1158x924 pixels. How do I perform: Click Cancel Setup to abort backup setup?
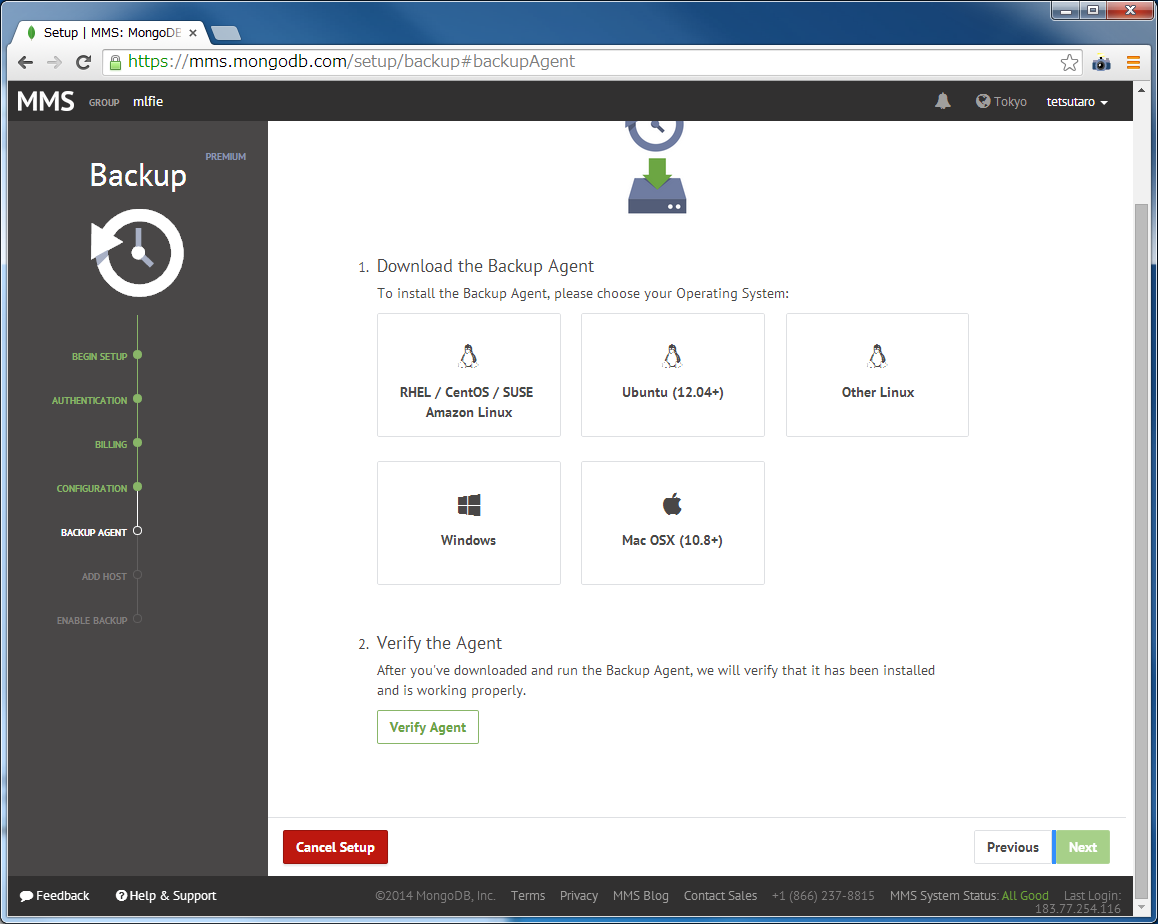coord(335,847)
